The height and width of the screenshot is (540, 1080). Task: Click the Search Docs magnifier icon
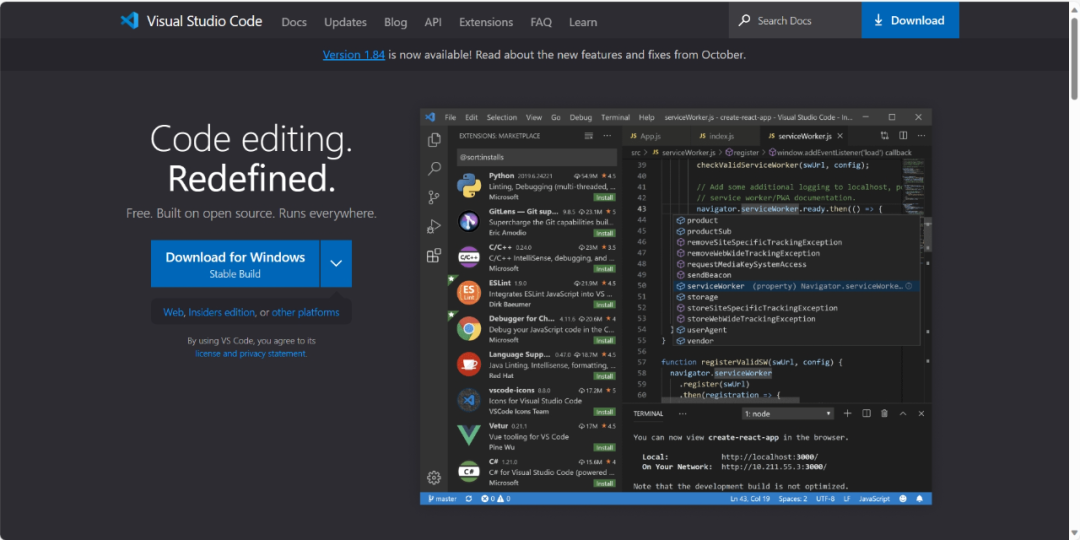click(x=745, y=21)
